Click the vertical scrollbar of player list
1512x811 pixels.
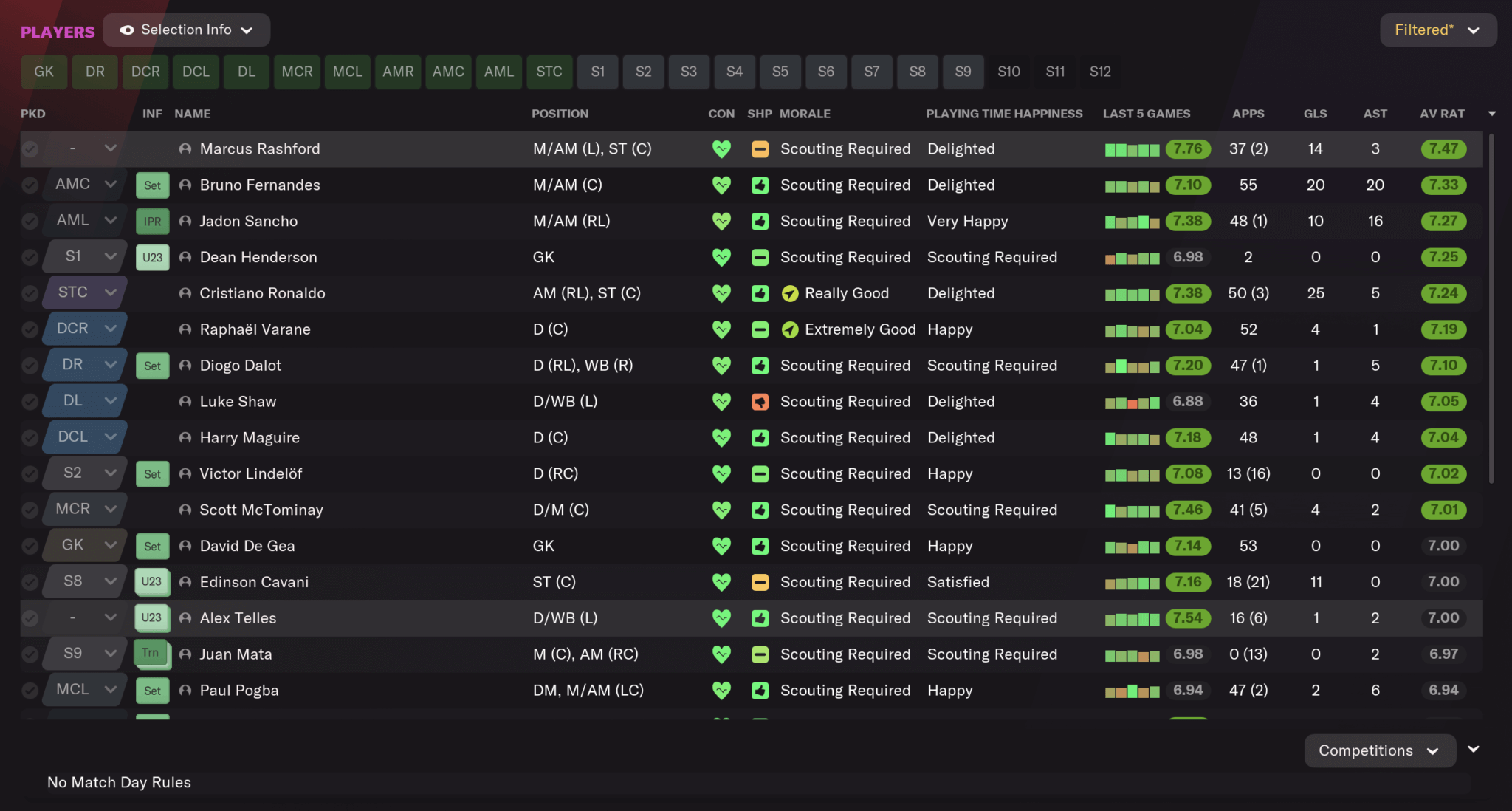tap(1491, 309)
